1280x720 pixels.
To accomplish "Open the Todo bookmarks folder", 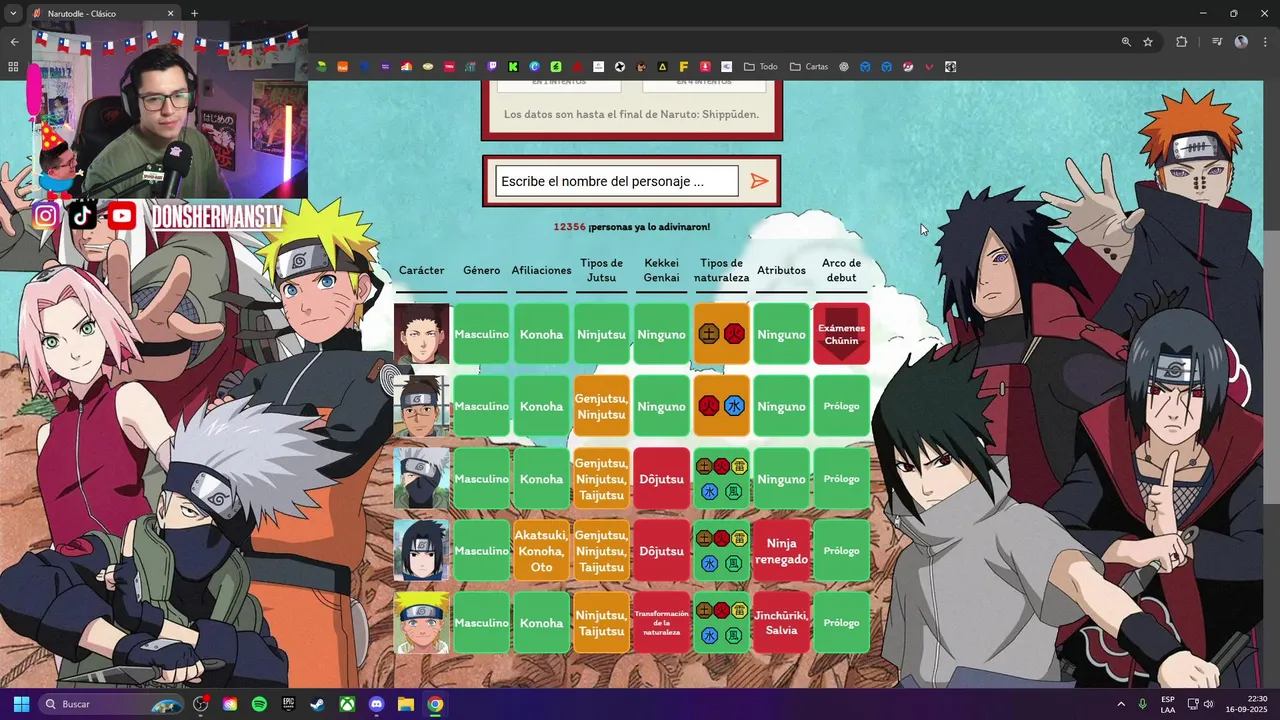I will pyautogui.click(x=760, y=67).
